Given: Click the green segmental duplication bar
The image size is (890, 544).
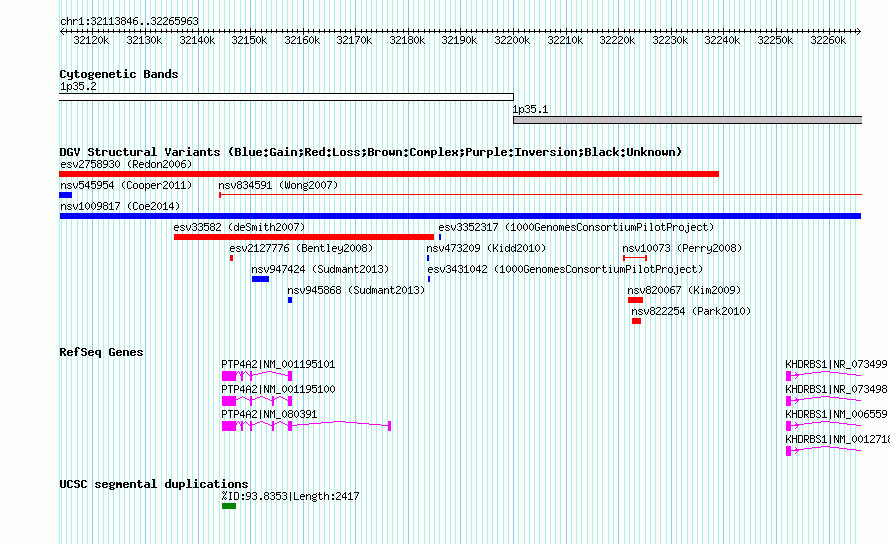Looking at the screenshot, I should click(x=229, y=506).
